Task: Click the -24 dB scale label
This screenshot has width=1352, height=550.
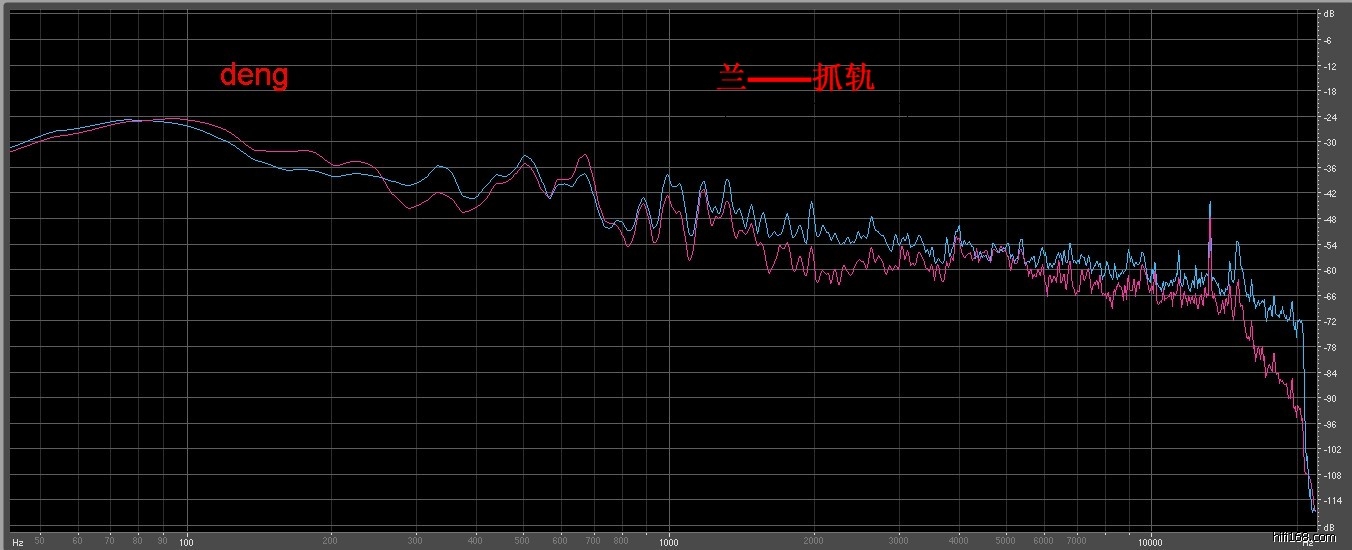Action: click(x=1329, y=118)
